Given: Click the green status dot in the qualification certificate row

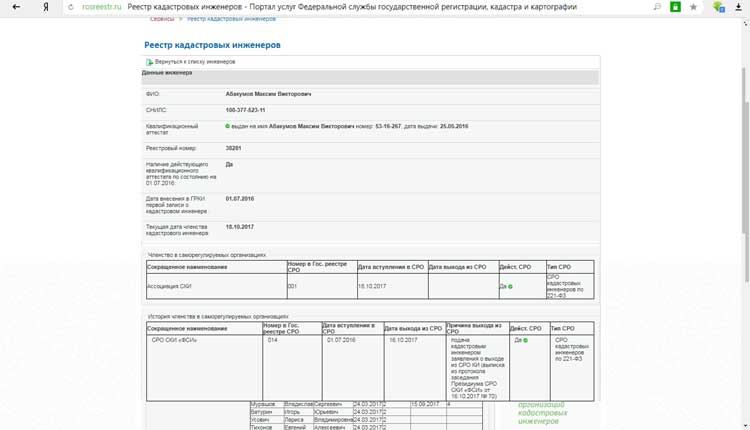Looking at the screenshot, I should tap(228, 126).
